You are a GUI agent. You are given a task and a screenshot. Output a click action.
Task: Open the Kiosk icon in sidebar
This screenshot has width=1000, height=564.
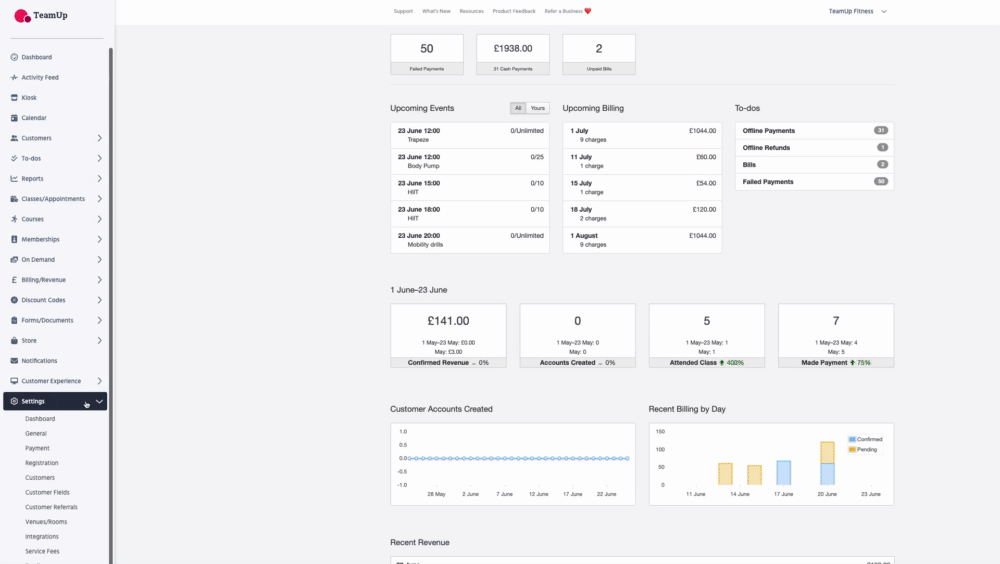tap(13, 98)
